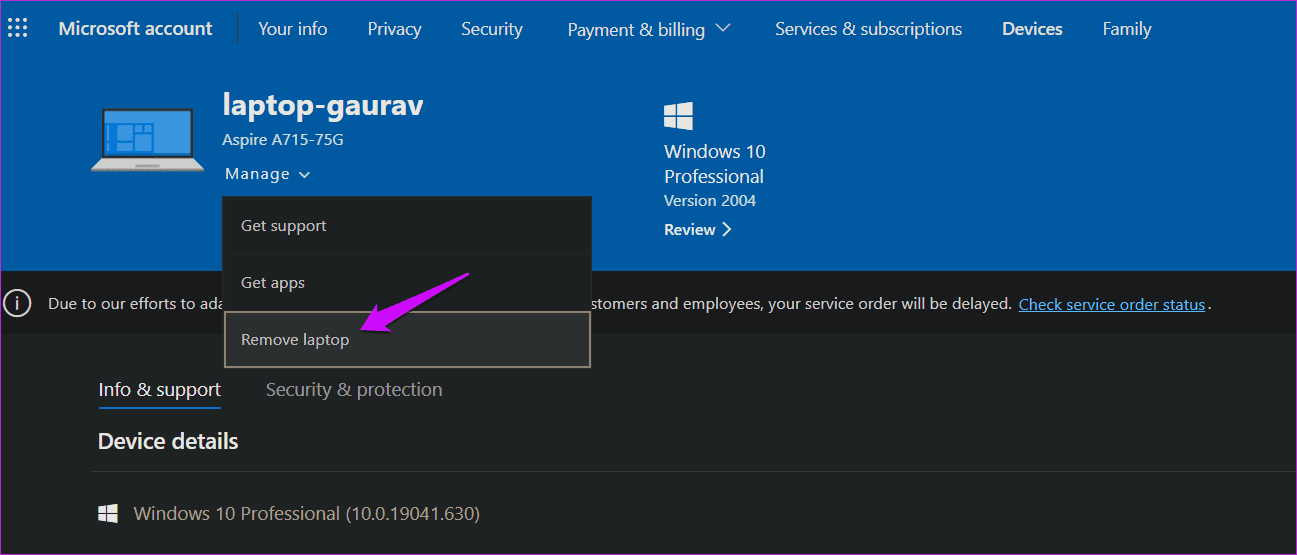The height and width of the screenshot is (555, 1297).
Task: Open the Family page
Action: [x=1127, y=29]
